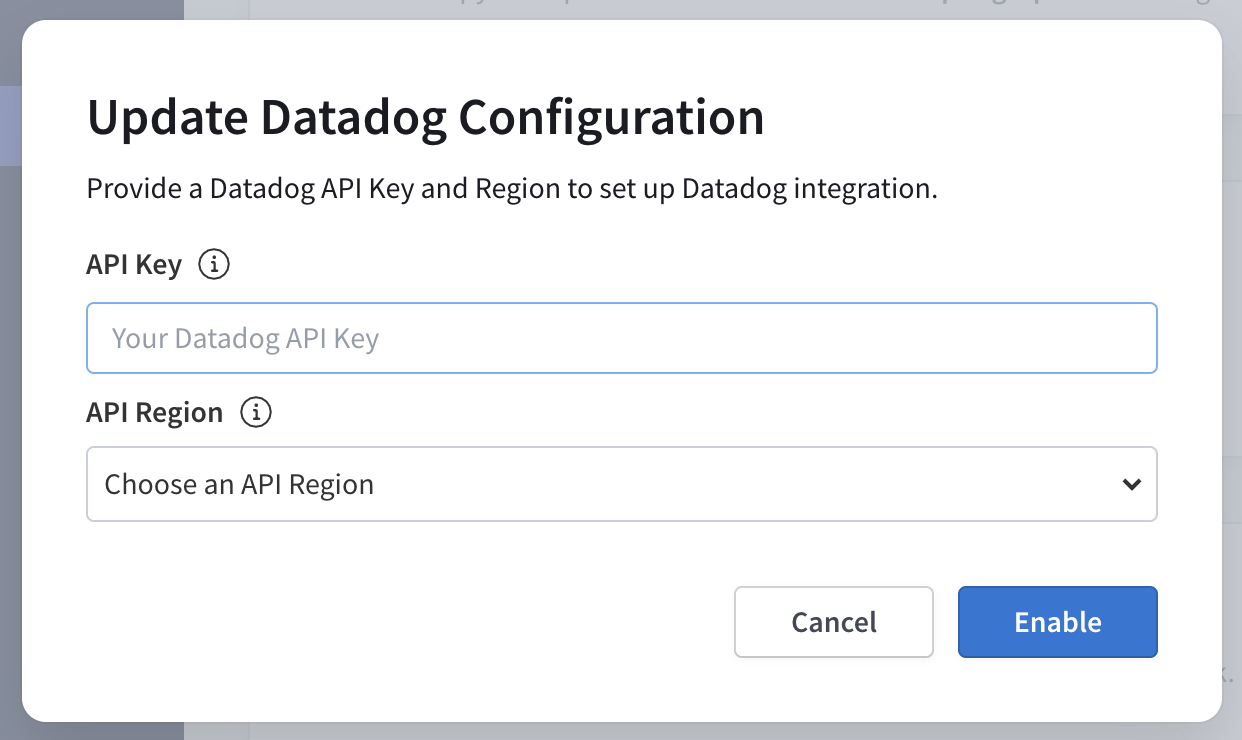Image resolution: width=1242 pixels, height=740 pixels.
Task: Click the API Key field label
Action: click(x=133, y=263)
